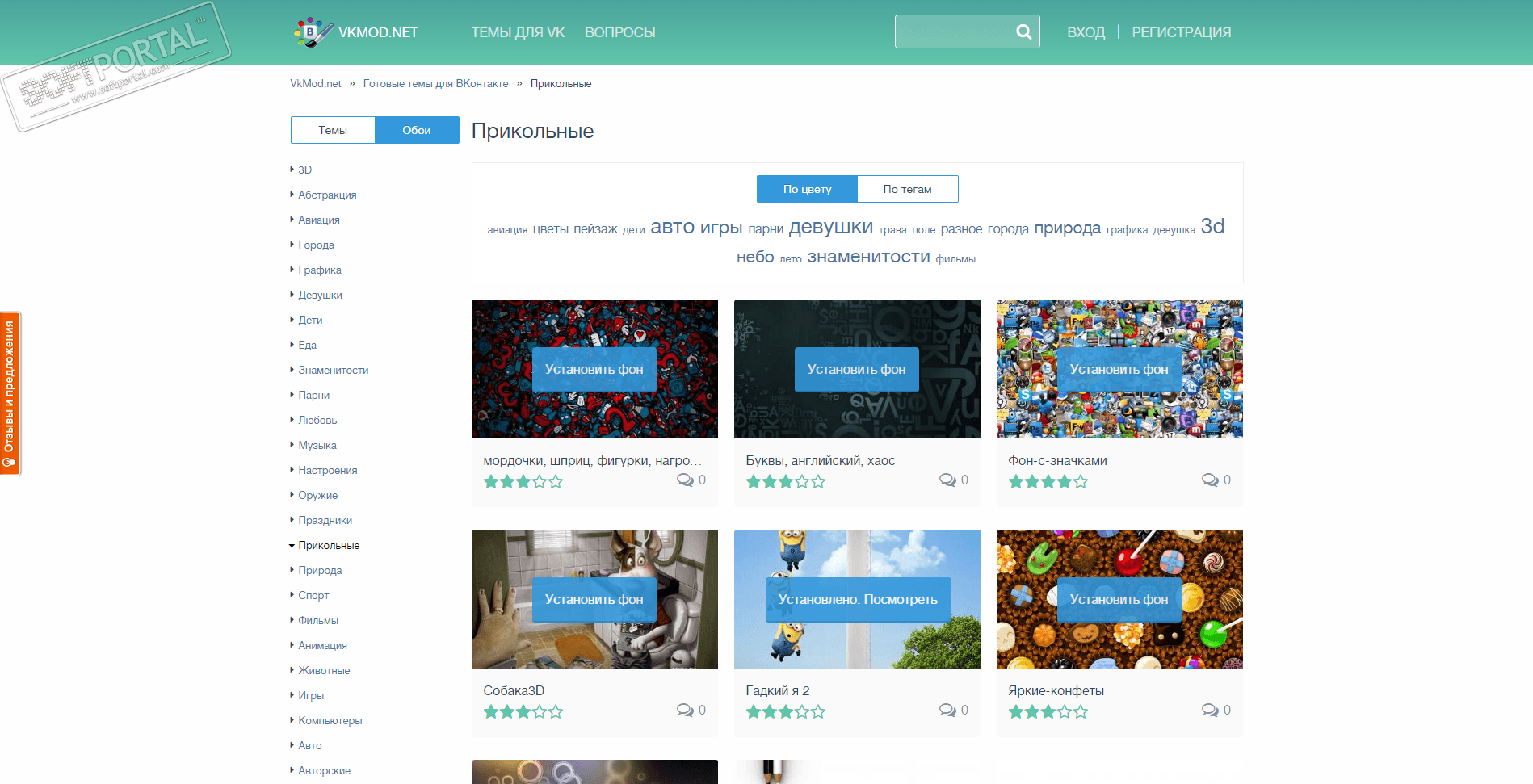1533x784 pixels.
Task: Open the Парни category
Action: pos(314,396)
